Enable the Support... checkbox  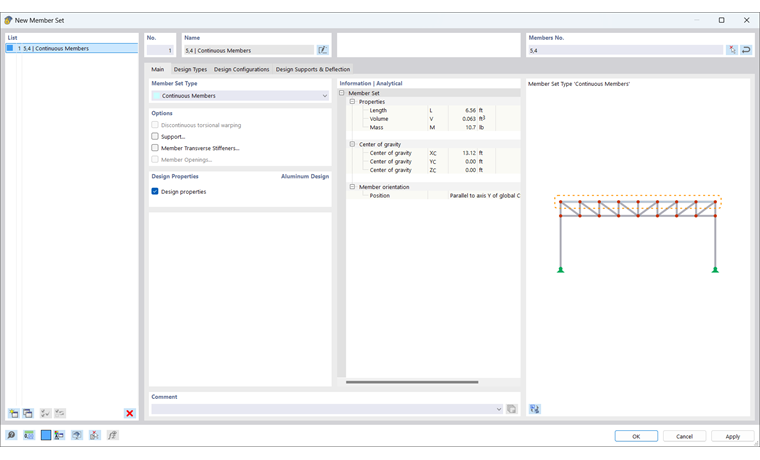[155, 137]
